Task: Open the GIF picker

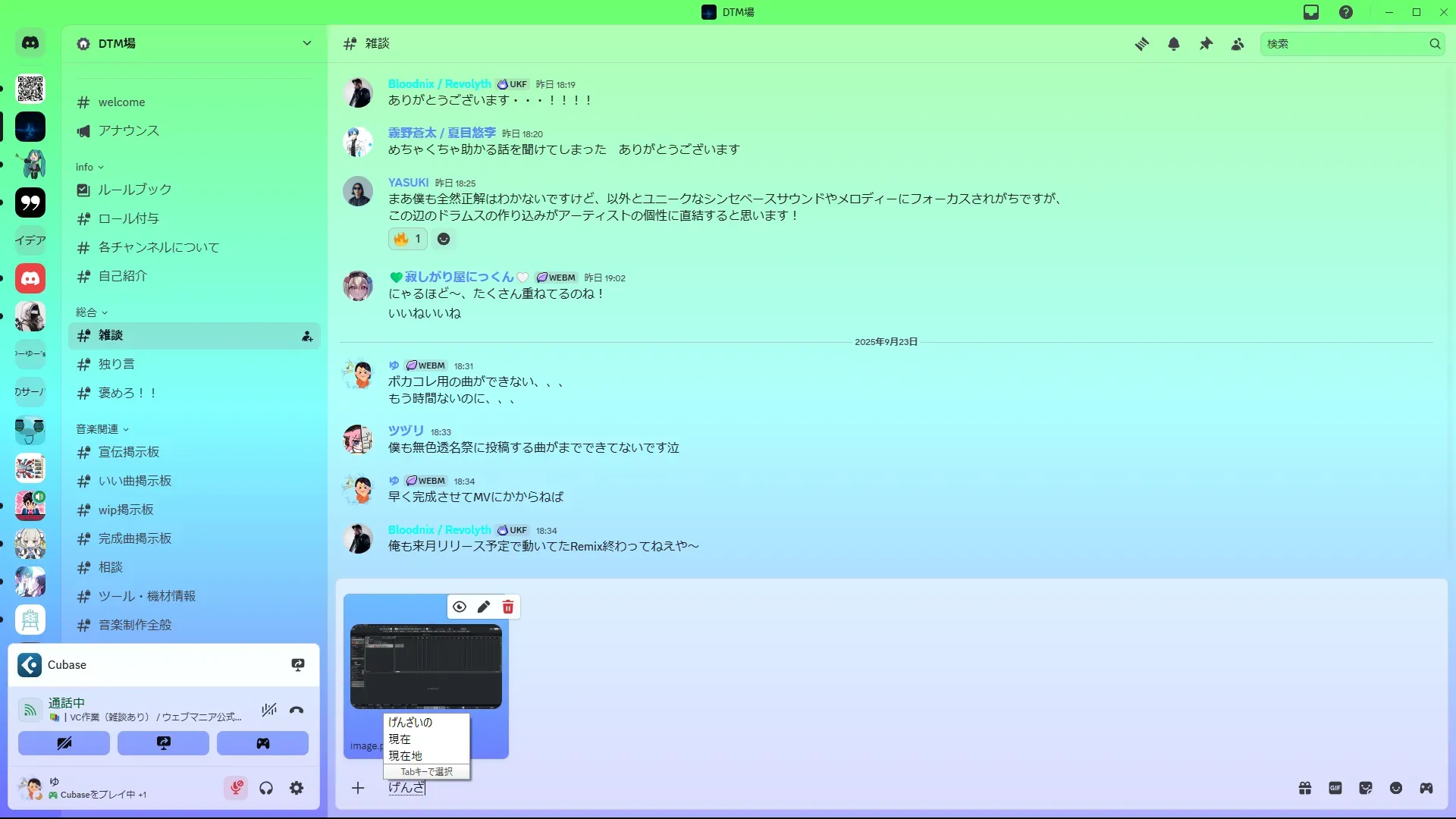Action: pos(1335,788)
